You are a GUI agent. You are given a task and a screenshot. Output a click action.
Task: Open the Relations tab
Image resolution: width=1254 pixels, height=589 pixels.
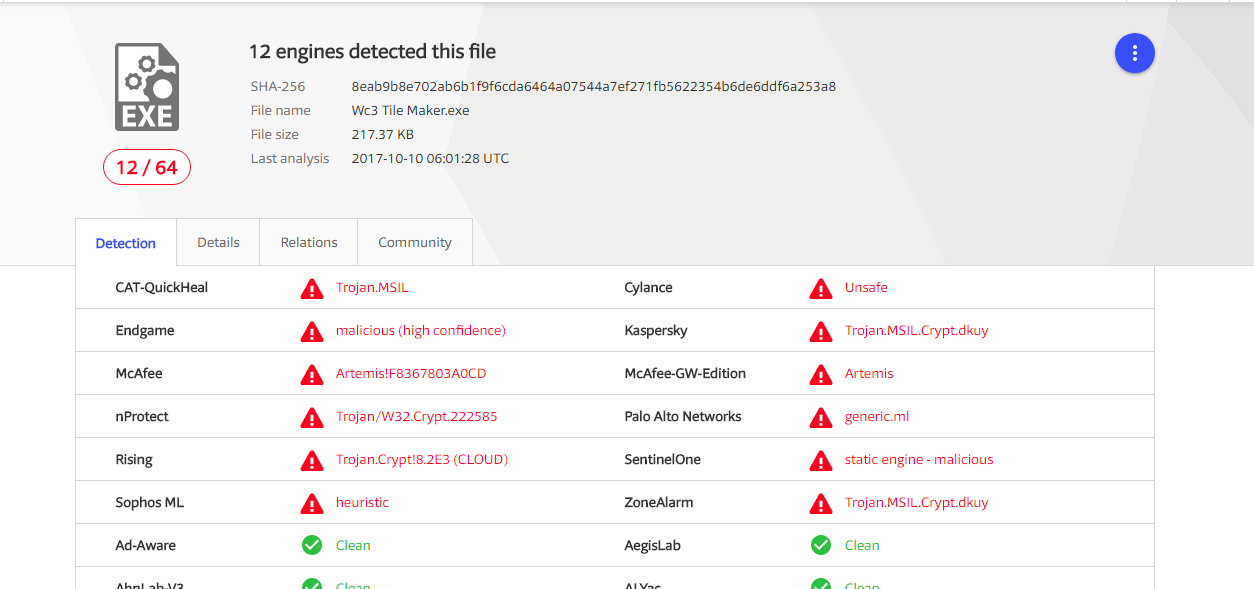tap(309, 242)
